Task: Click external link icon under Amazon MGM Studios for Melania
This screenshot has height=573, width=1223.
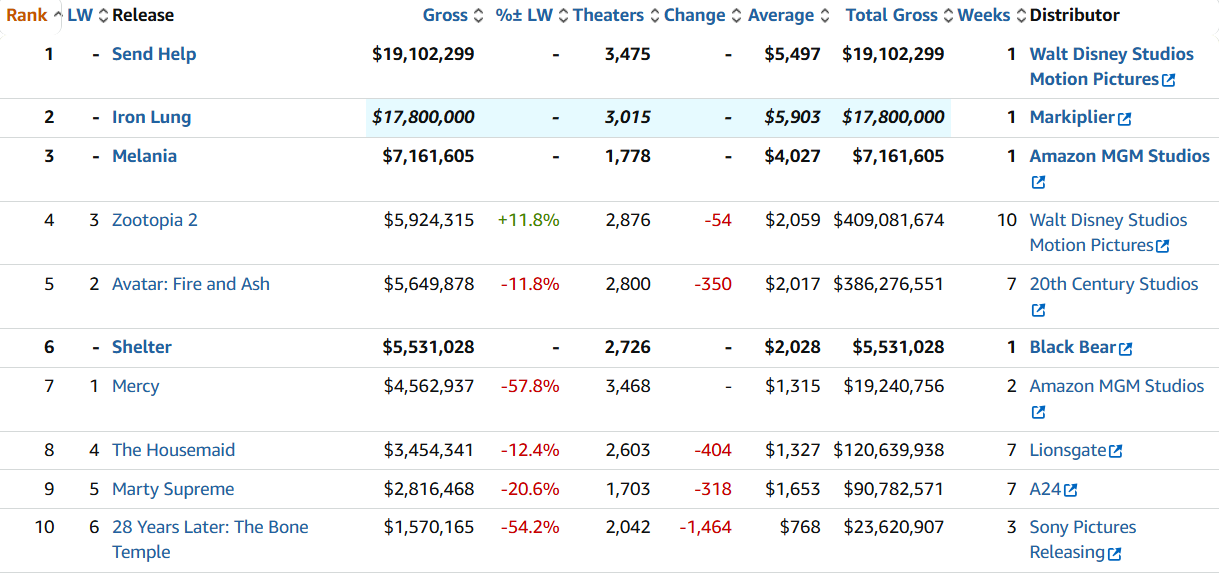Action: point(1038,183)
